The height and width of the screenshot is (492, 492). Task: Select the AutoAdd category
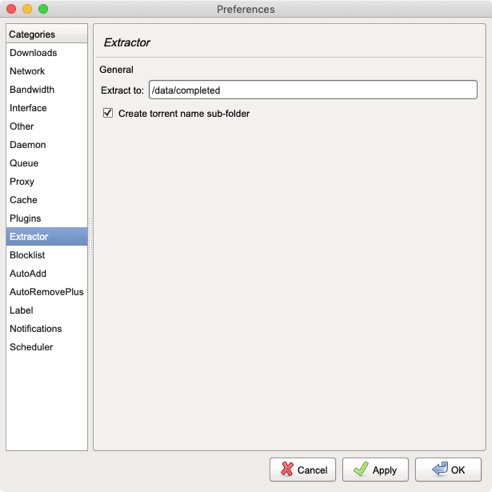(x=47, y=274)
